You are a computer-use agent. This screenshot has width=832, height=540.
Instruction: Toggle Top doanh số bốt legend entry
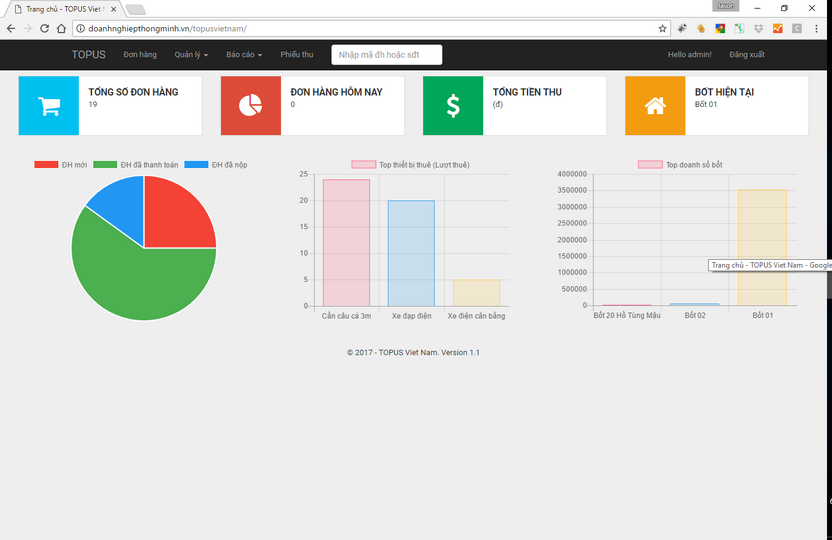click(680, 165)
